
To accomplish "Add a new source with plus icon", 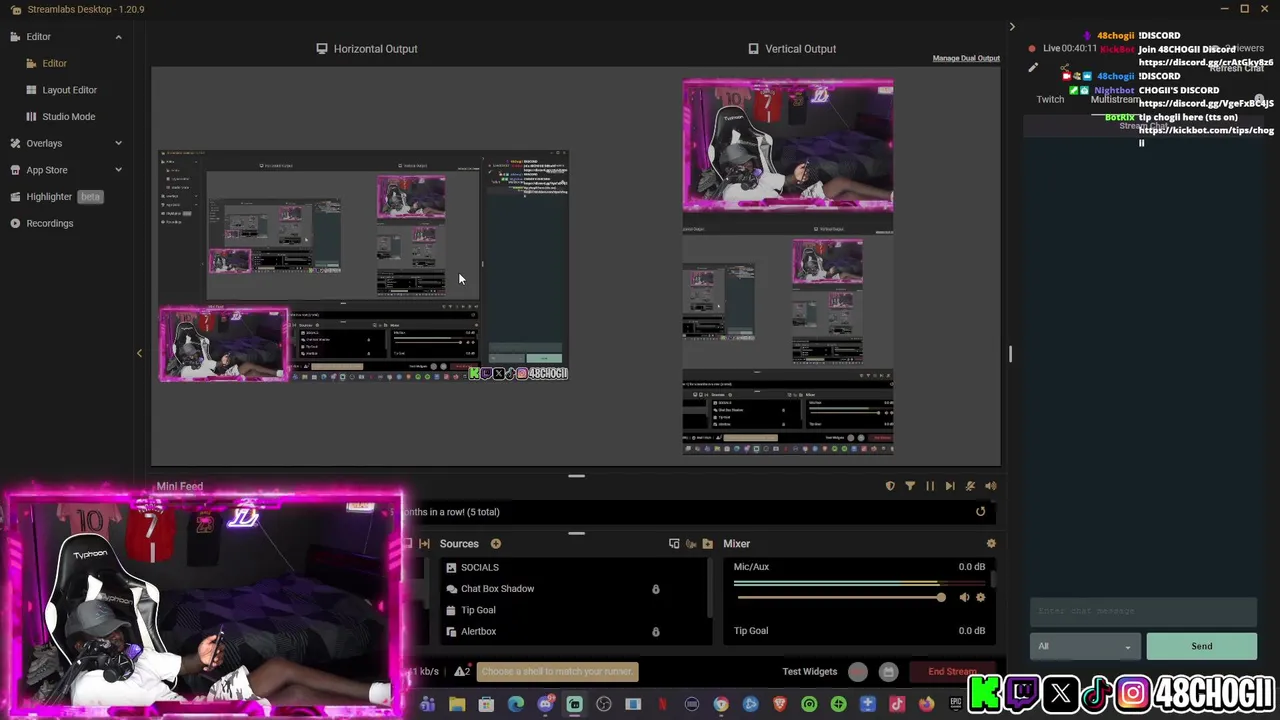I will click(x=495, y=544).
